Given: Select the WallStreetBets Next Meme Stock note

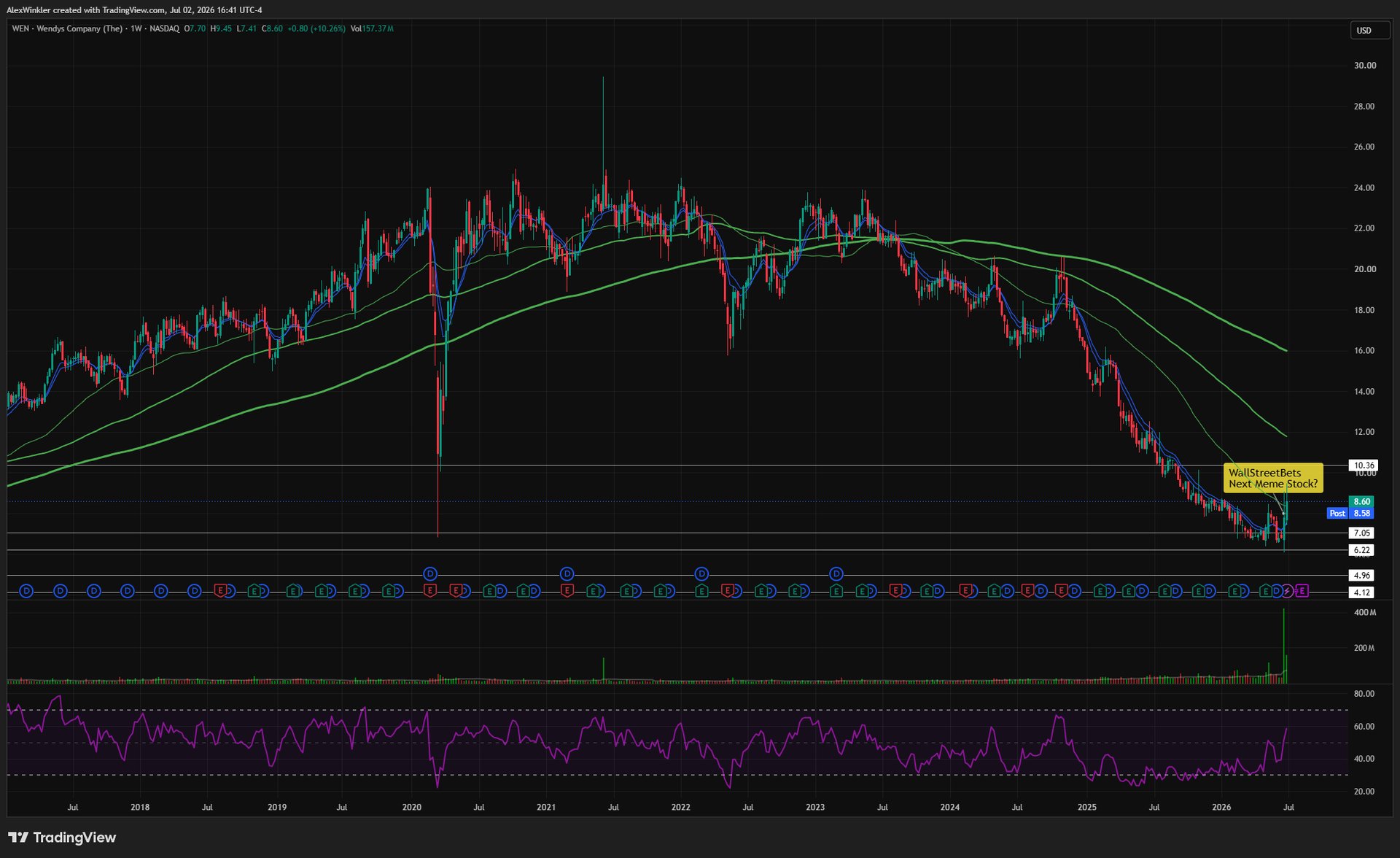Looking at the screenshot, I should (1272, 478).
